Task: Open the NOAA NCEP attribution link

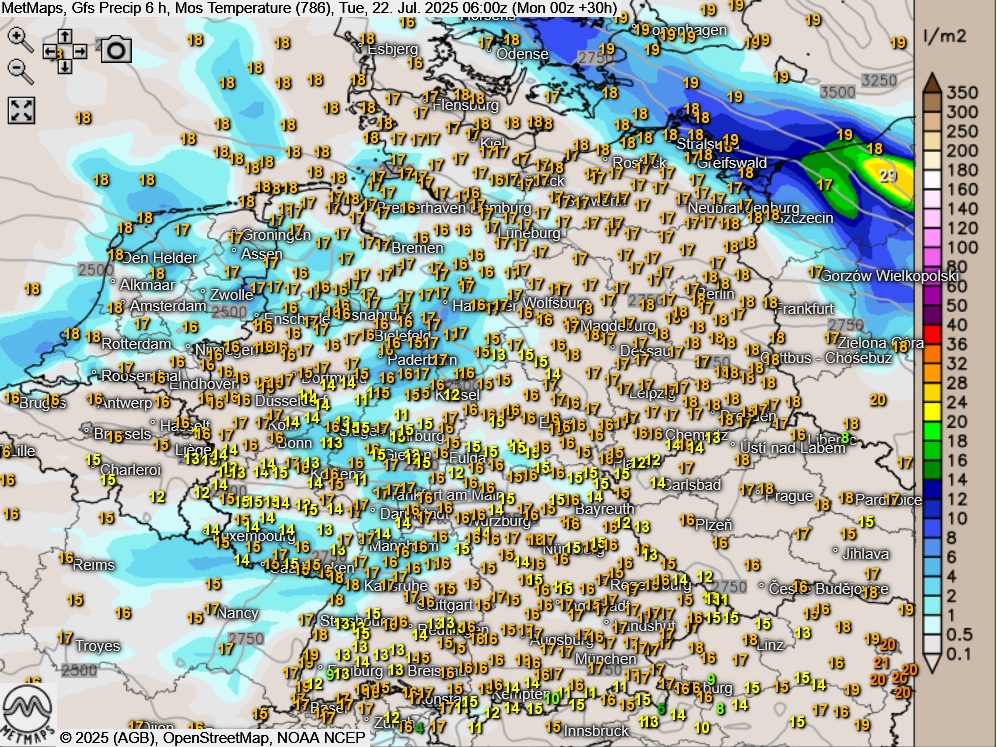Action: tap(320, 737)
